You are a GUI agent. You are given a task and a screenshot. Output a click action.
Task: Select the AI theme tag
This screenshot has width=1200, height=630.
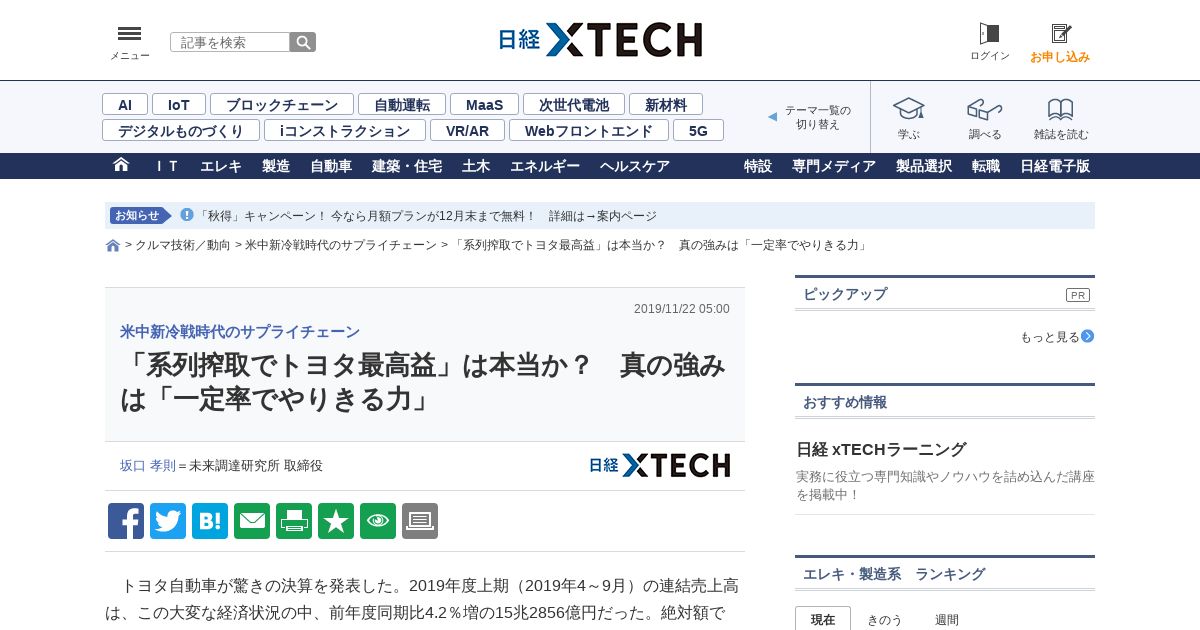(125, 104)
